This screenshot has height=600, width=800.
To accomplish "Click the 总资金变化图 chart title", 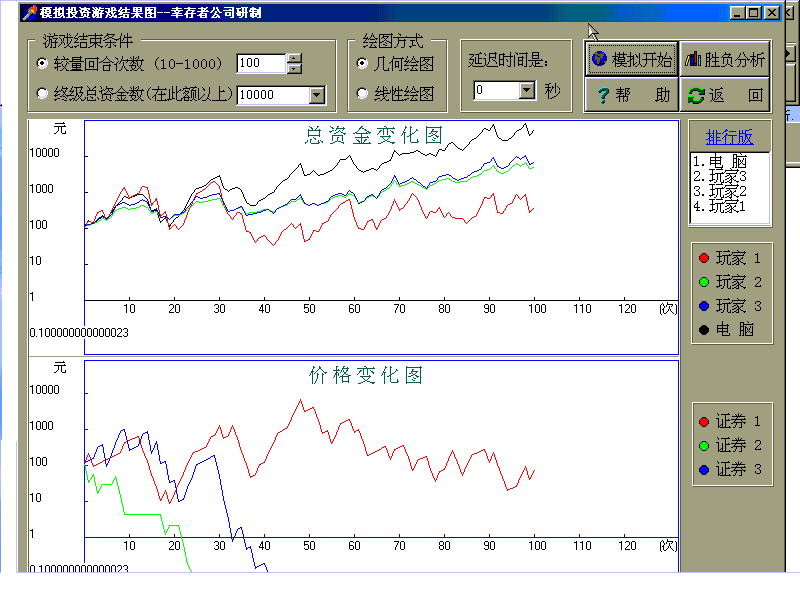I will (x=374, y=135).
